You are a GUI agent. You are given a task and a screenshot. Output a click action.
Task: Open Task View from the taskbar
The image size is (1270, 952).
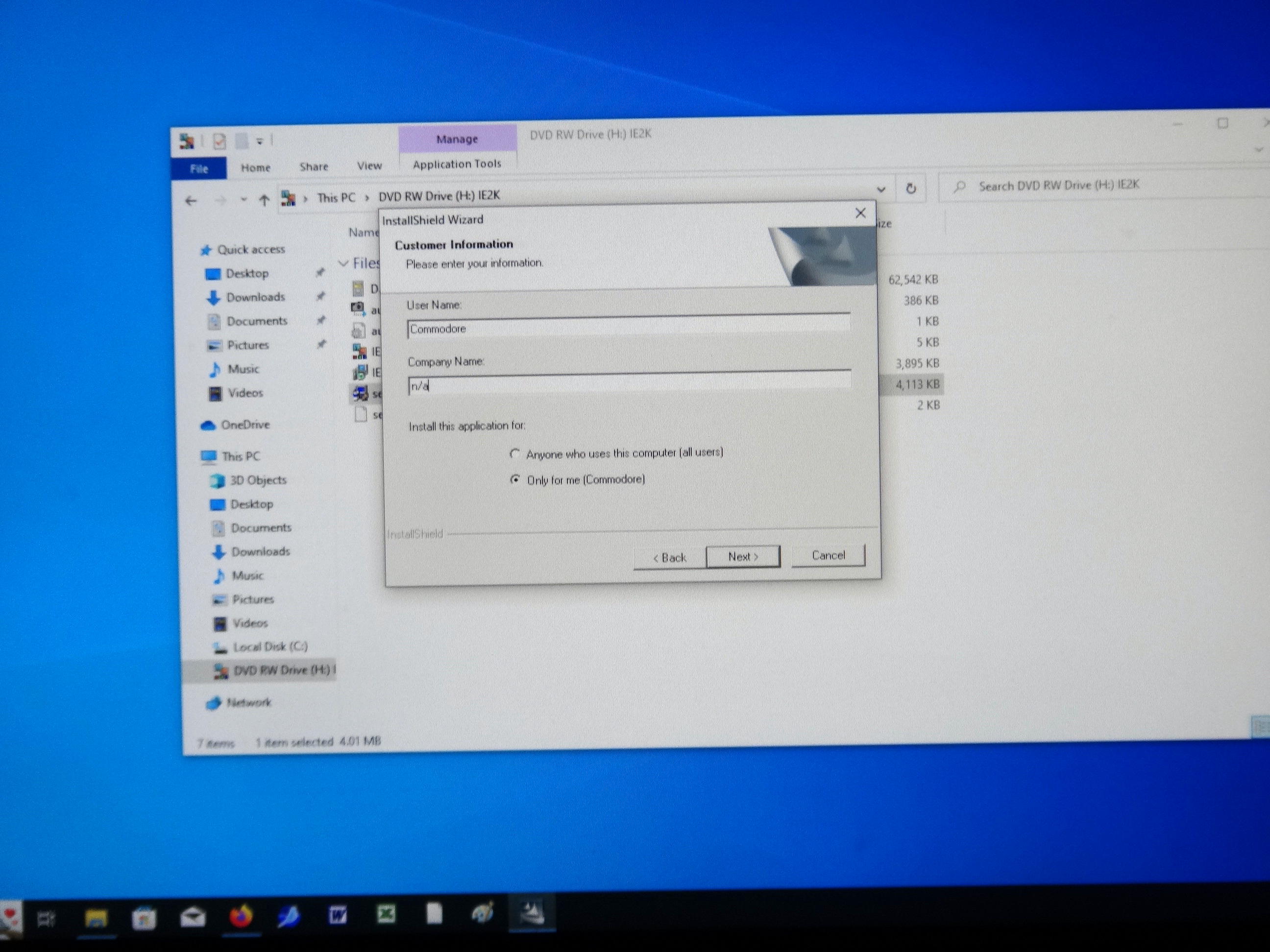[46, 919]
